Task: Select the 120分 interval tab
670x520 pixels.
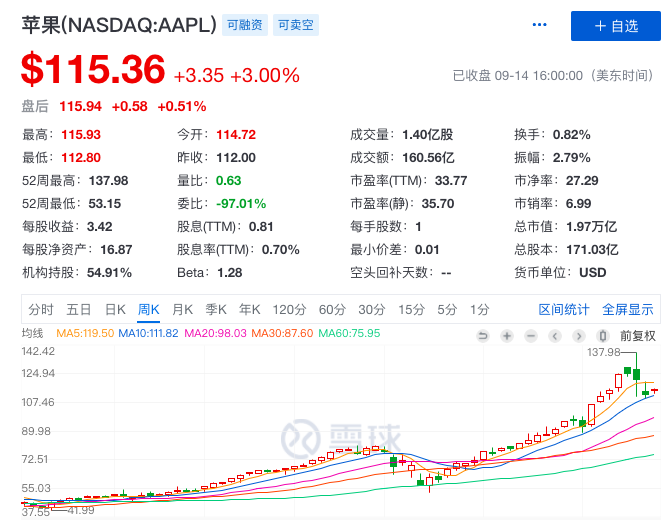Action: click(x=290, y=309)
